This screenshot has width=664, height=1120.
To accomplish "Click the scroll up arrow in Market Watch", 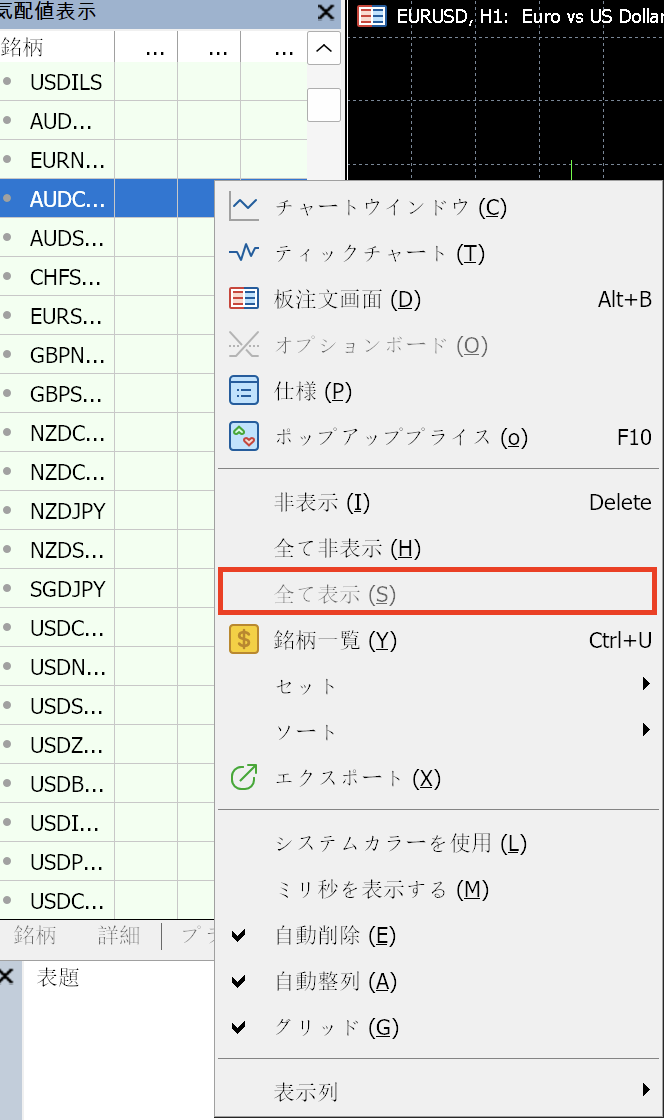I will (324, 48).
